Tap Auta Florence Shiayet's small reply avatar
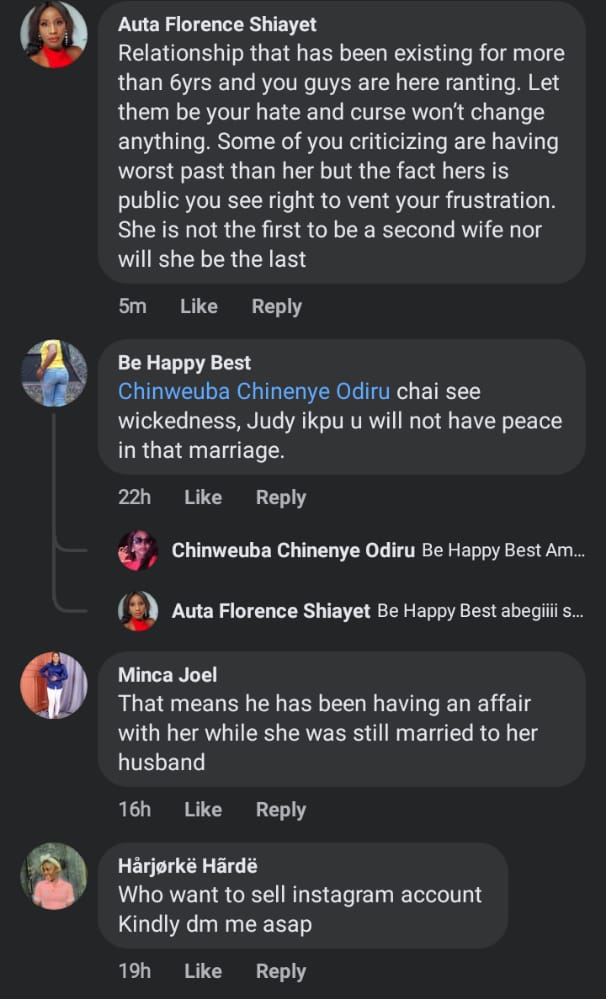Viewport: 606px width, 999px height. point(138,610)
